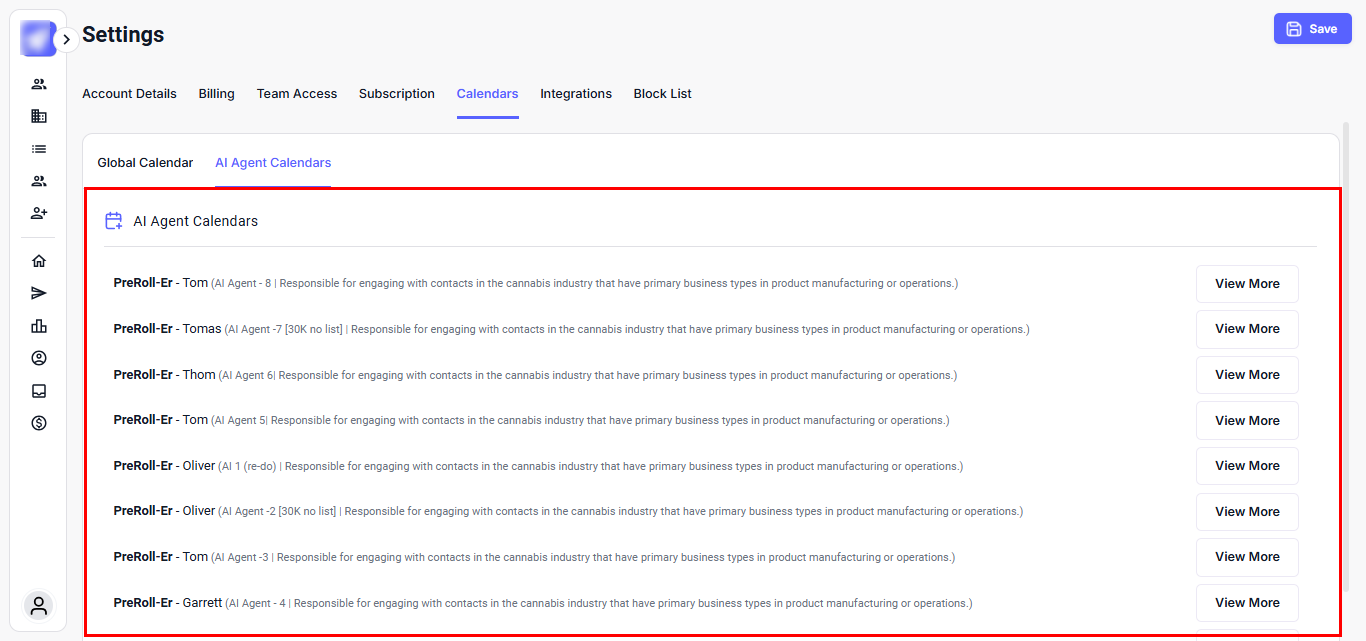Go to the Team Access tab
Image resolution: width=1366 pixels, height=641 pixels.
click(297, 94)
